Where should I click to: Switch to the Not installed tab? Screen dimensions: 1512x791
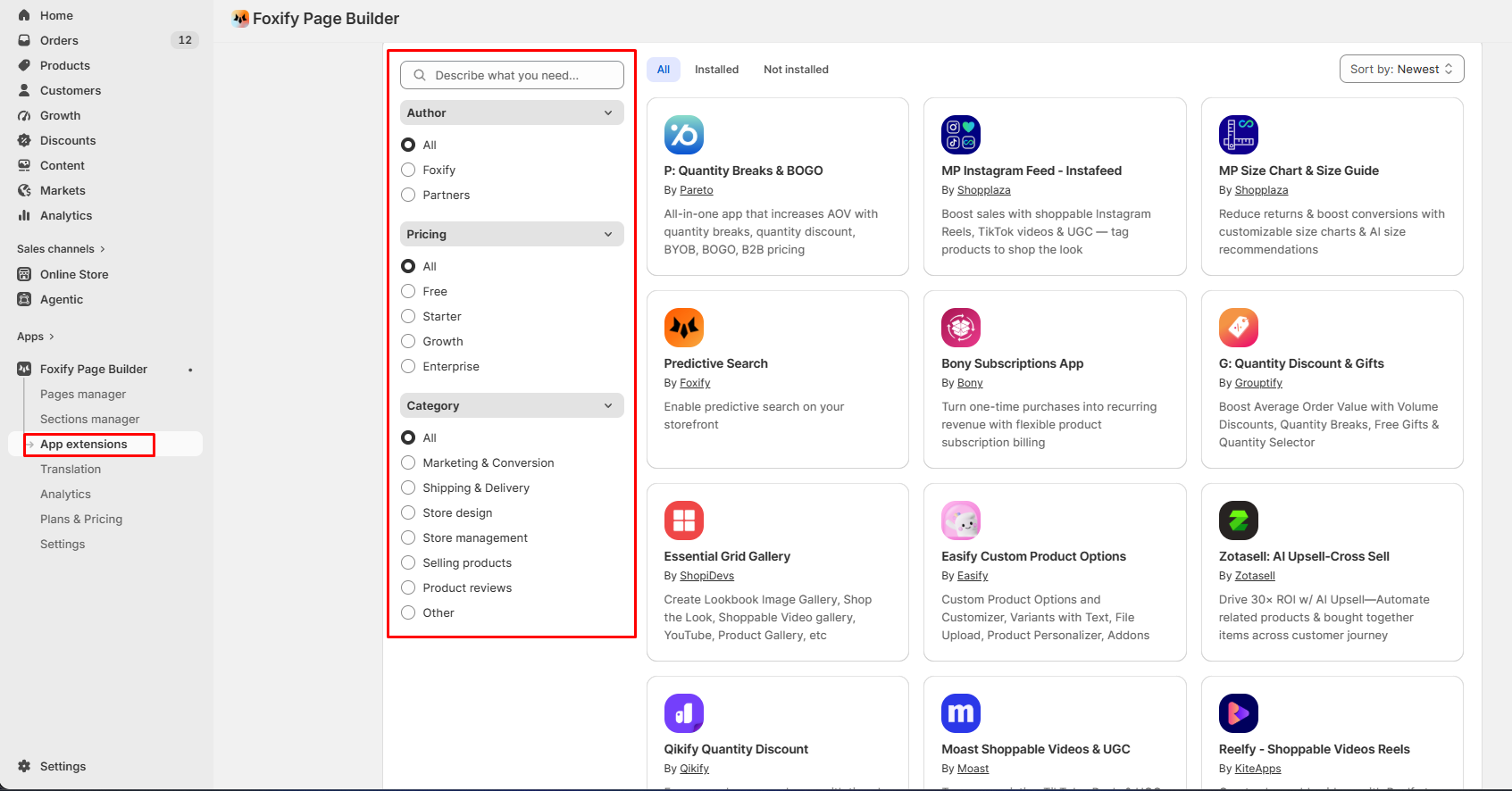click(x=796, y=70)
